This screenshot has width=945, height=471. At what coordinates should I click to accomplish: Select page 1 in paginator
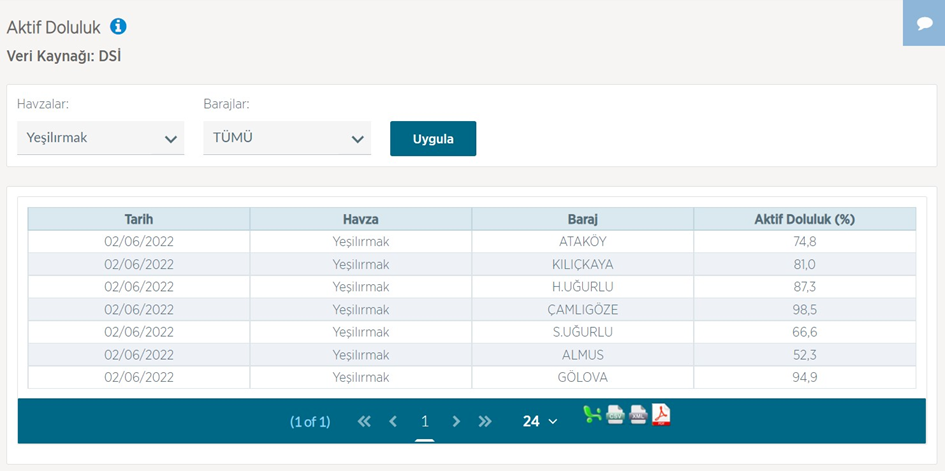[425, 422]
